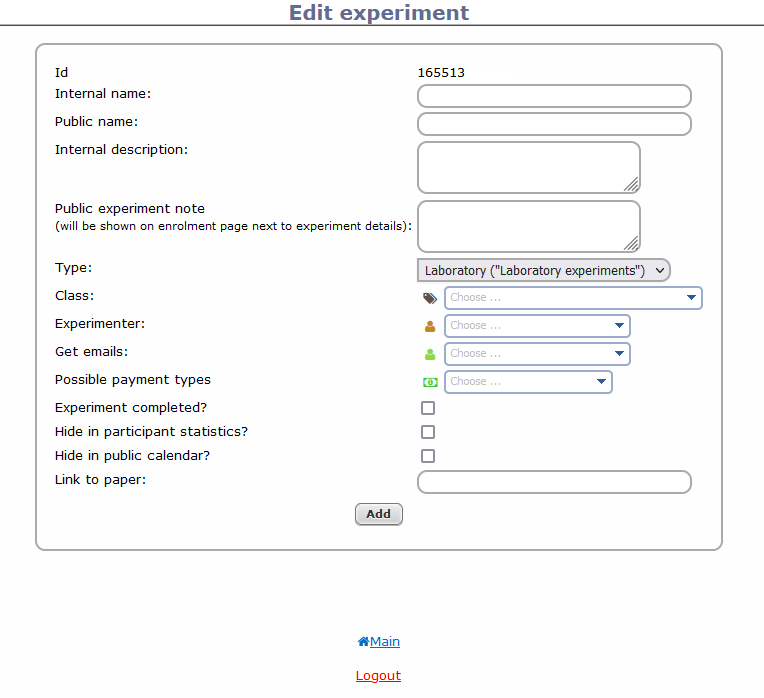Viewport: 764px width, 698px height.
Task: Click the Logout link
Action: click(378, 676)
